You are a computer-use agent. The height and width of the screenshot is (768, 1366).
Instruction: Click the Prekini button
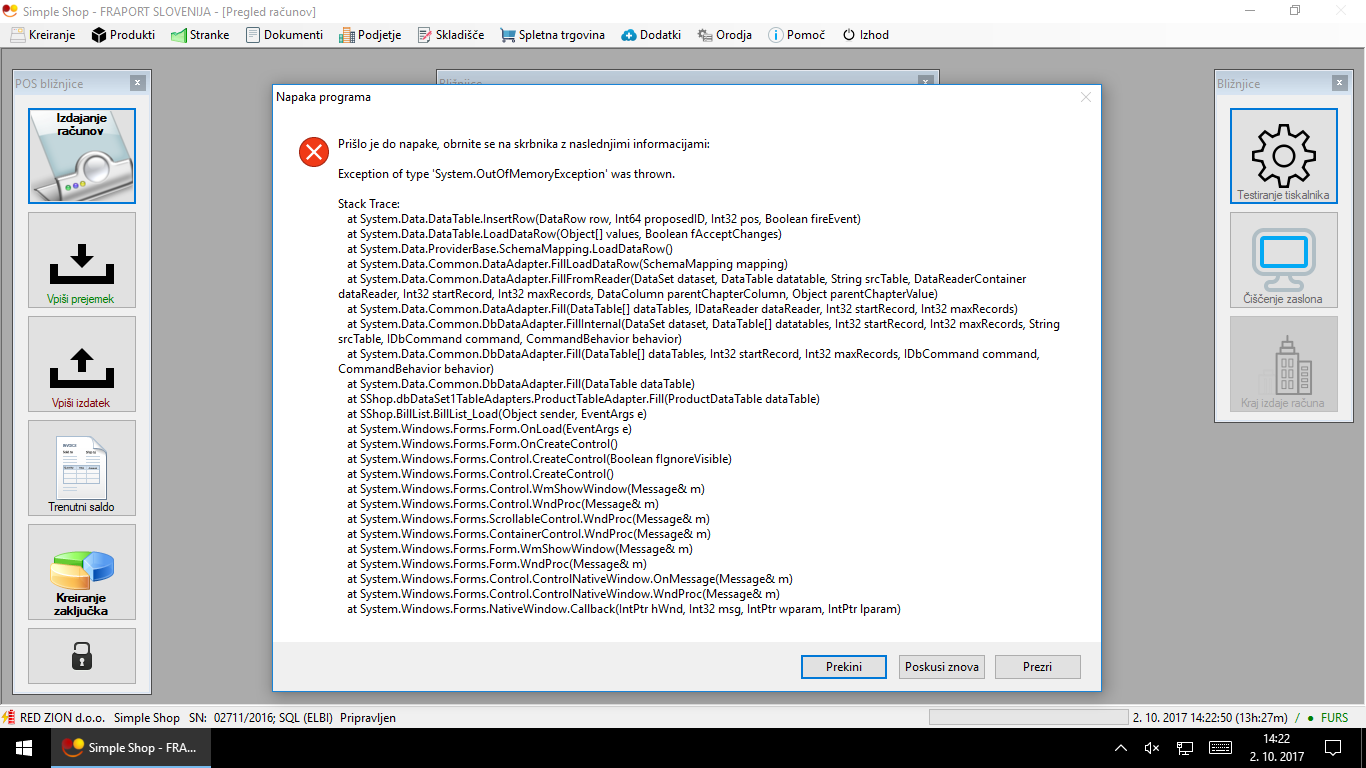[x=844, y=667]
